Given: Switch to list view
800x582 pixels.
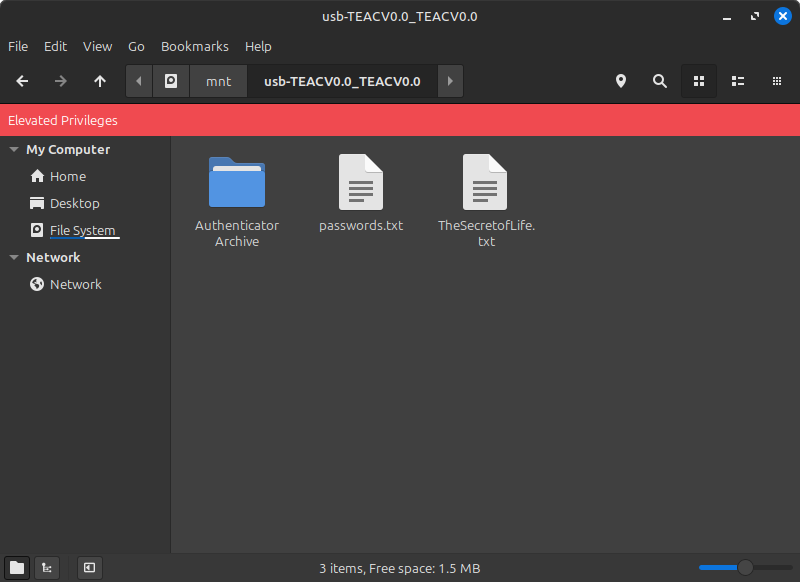Looking at the screenshot, I should tap(738, 81).
